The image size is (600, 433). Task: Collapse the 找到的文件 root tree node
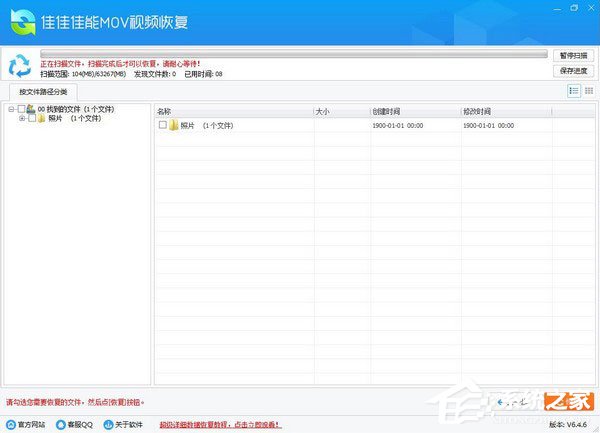point(10,109)
